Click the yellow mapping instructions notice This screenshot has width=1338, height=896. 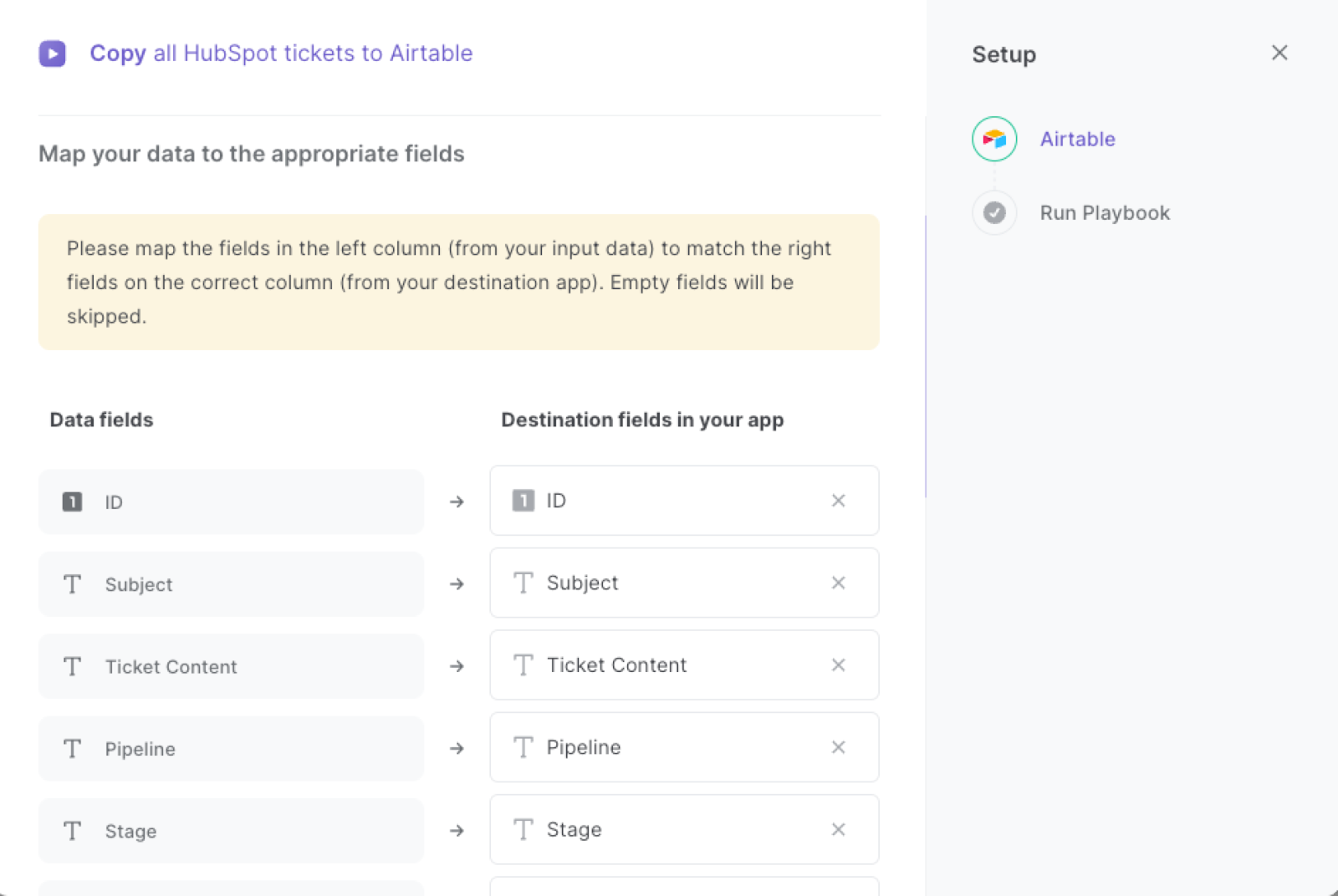pyautogui.click(x=458, y=283)
